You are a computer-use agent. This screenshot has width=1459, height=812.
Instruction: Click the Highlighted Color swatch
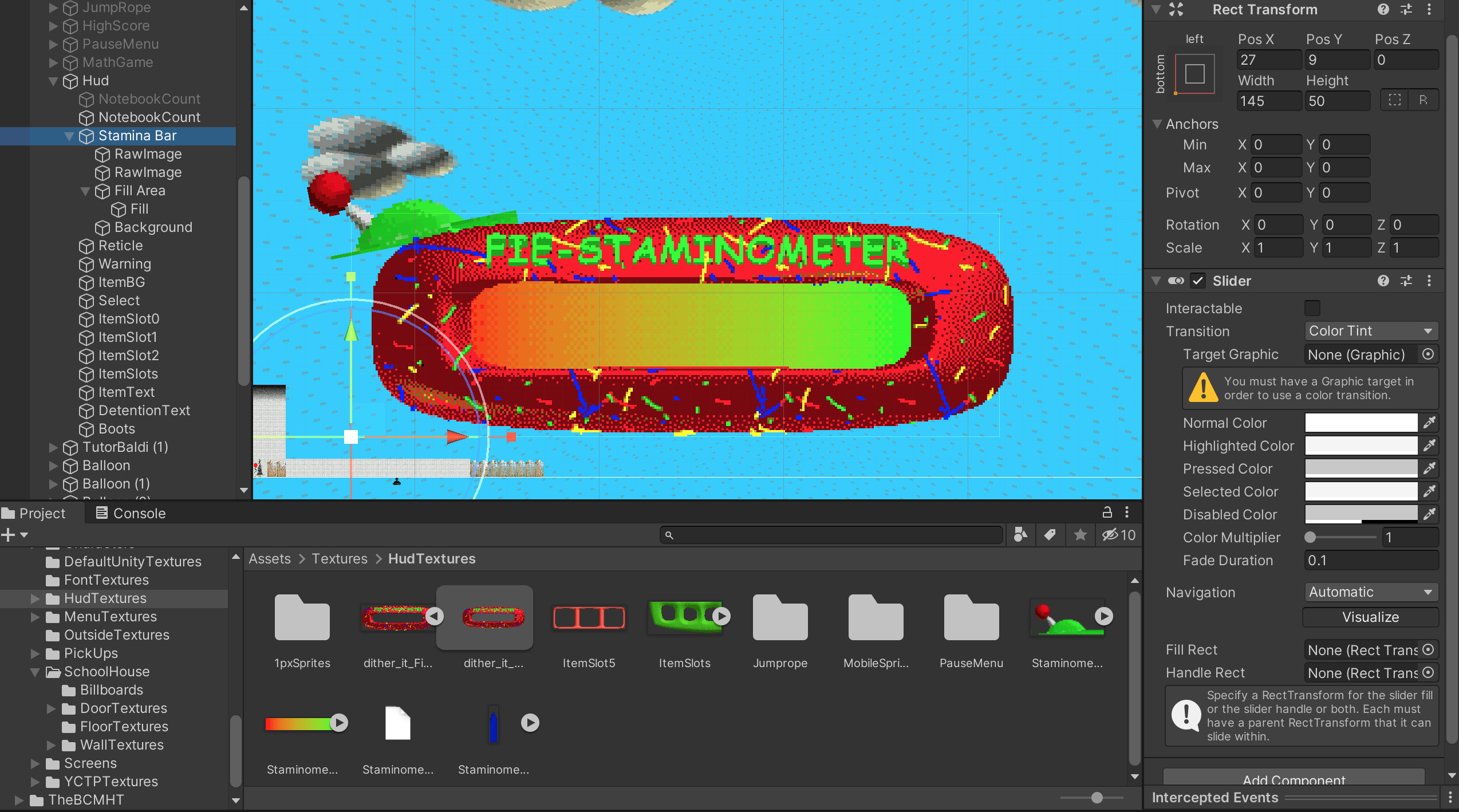tap(1361, 446)
